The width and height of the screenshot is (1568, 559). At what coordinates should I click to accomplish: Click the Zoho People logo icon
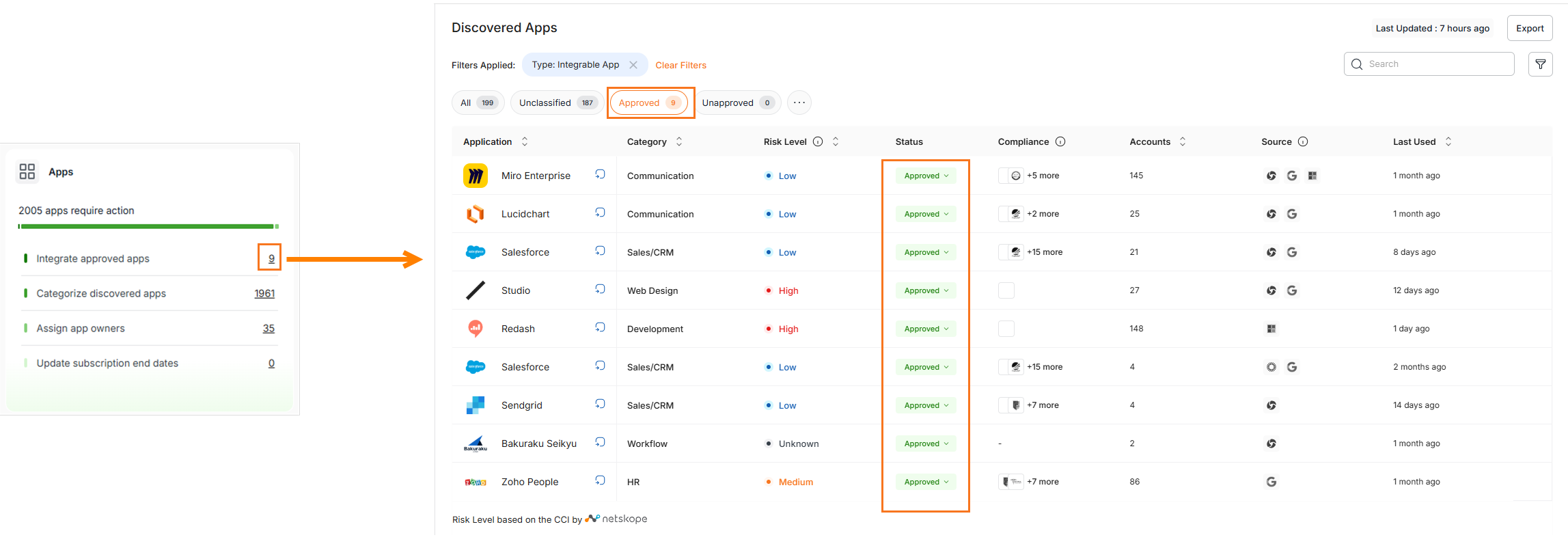coord(476,482)
